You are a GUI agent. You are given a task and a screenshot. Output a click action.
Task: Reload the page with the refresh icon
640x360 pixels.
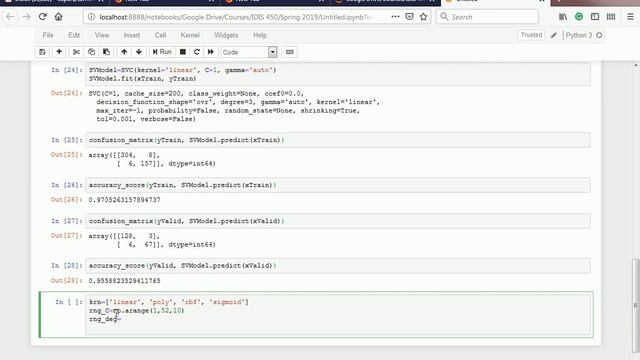(x=42, y=17)
